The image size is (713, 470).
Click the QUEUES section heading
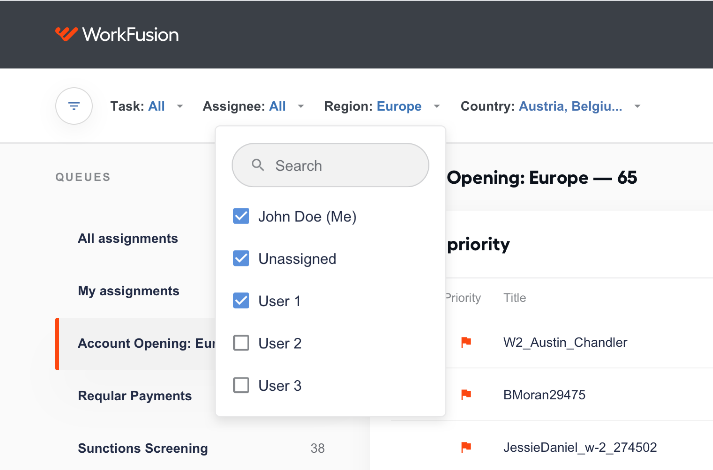83,177
